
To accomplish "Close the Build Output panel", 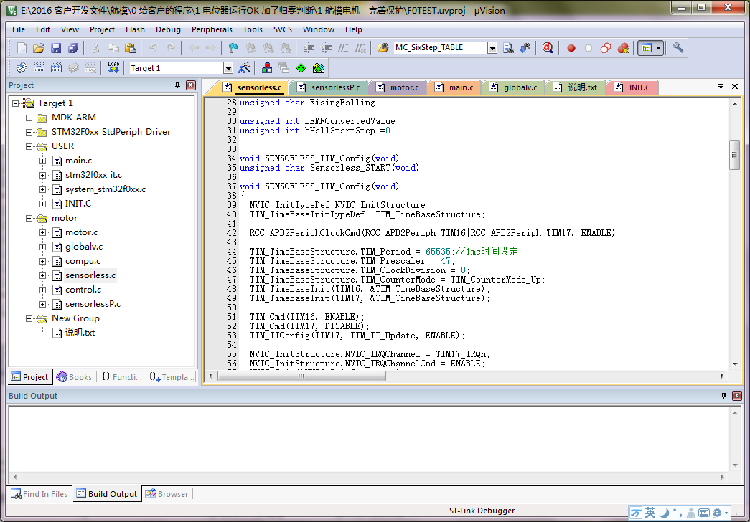I will 737,396.
